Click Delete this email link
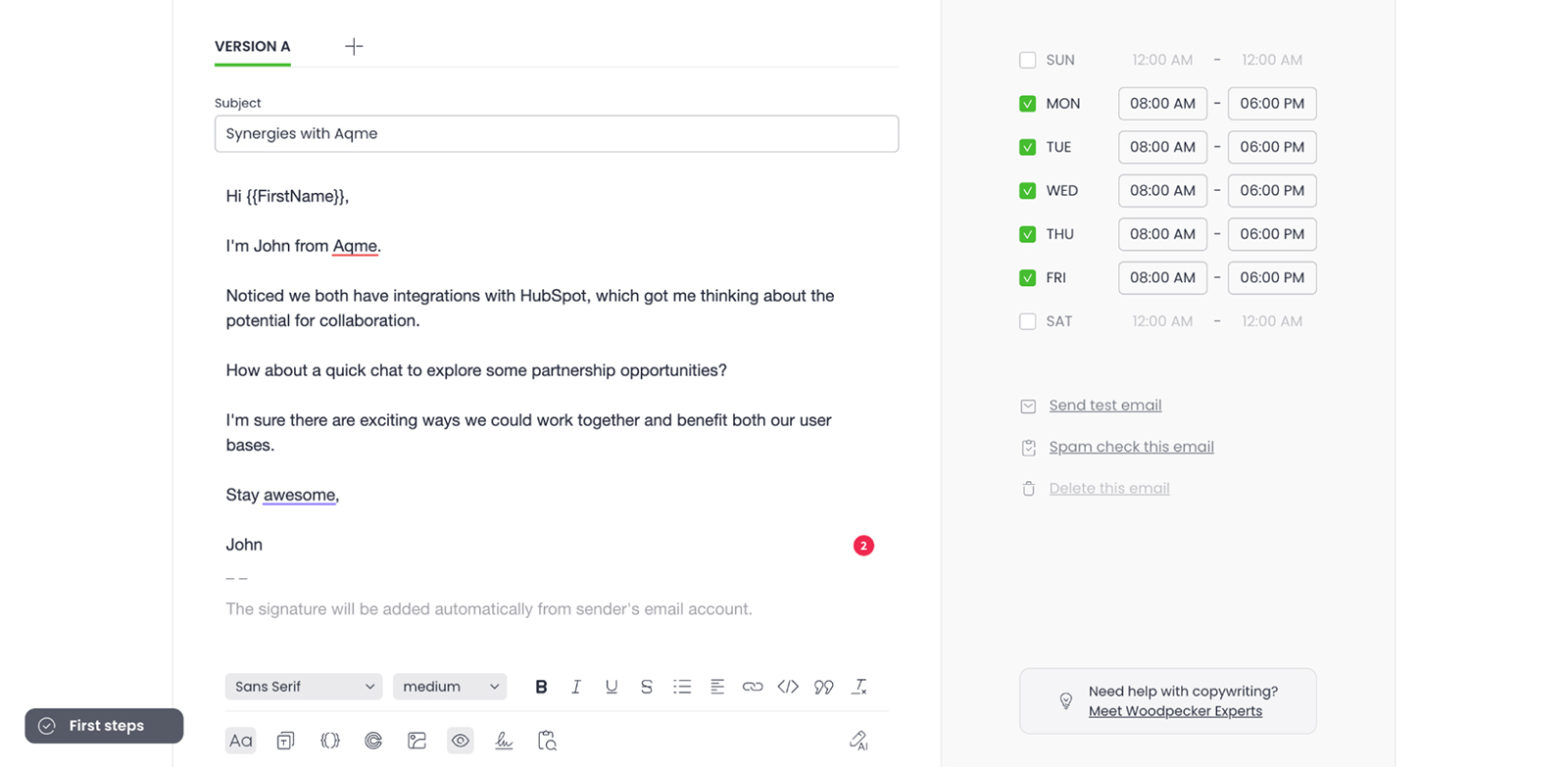The width and height of the screenshot is (1568, 768). (1109, 489)
